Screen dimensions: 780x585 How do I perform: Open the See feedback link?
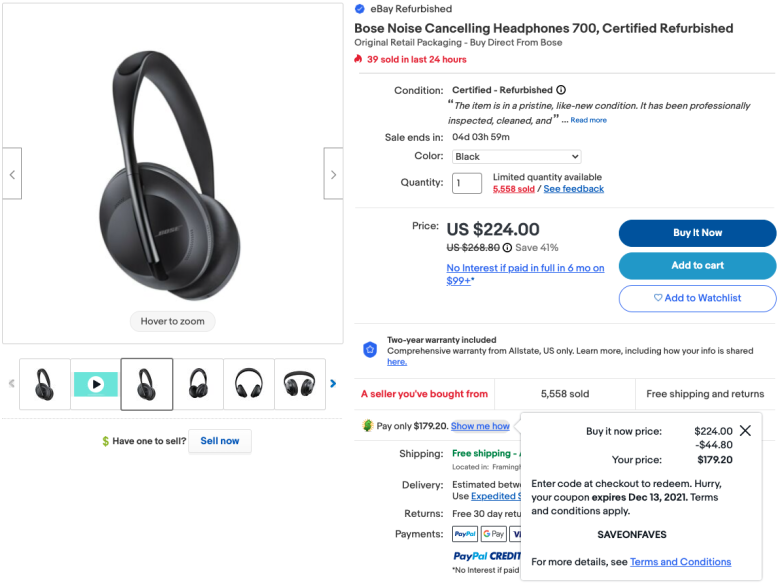[x=574, y=189]
